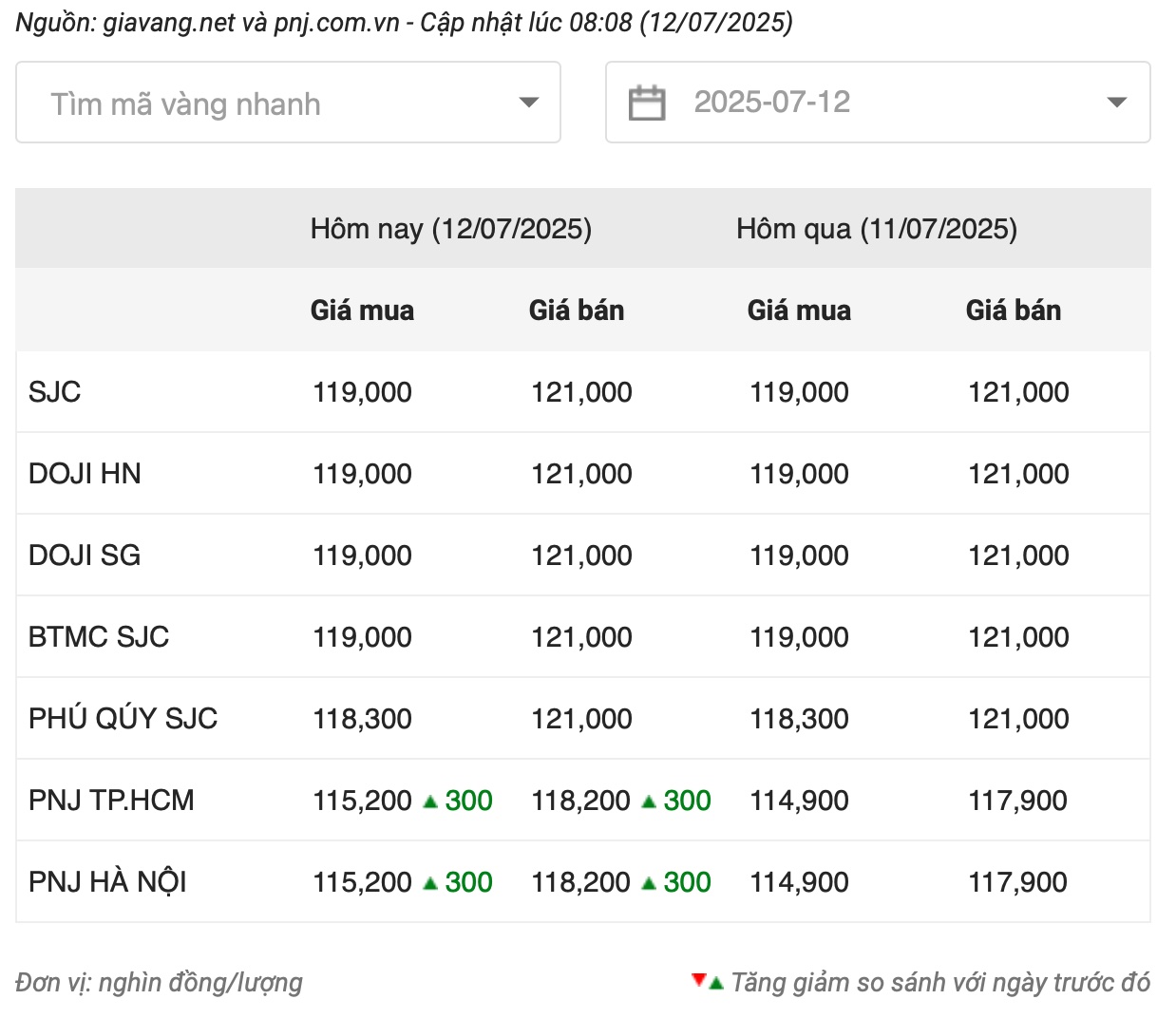This screenshot has width=1176, height=1018.
Task: Click the DOJI SG row name
Action: pos(85,556)
